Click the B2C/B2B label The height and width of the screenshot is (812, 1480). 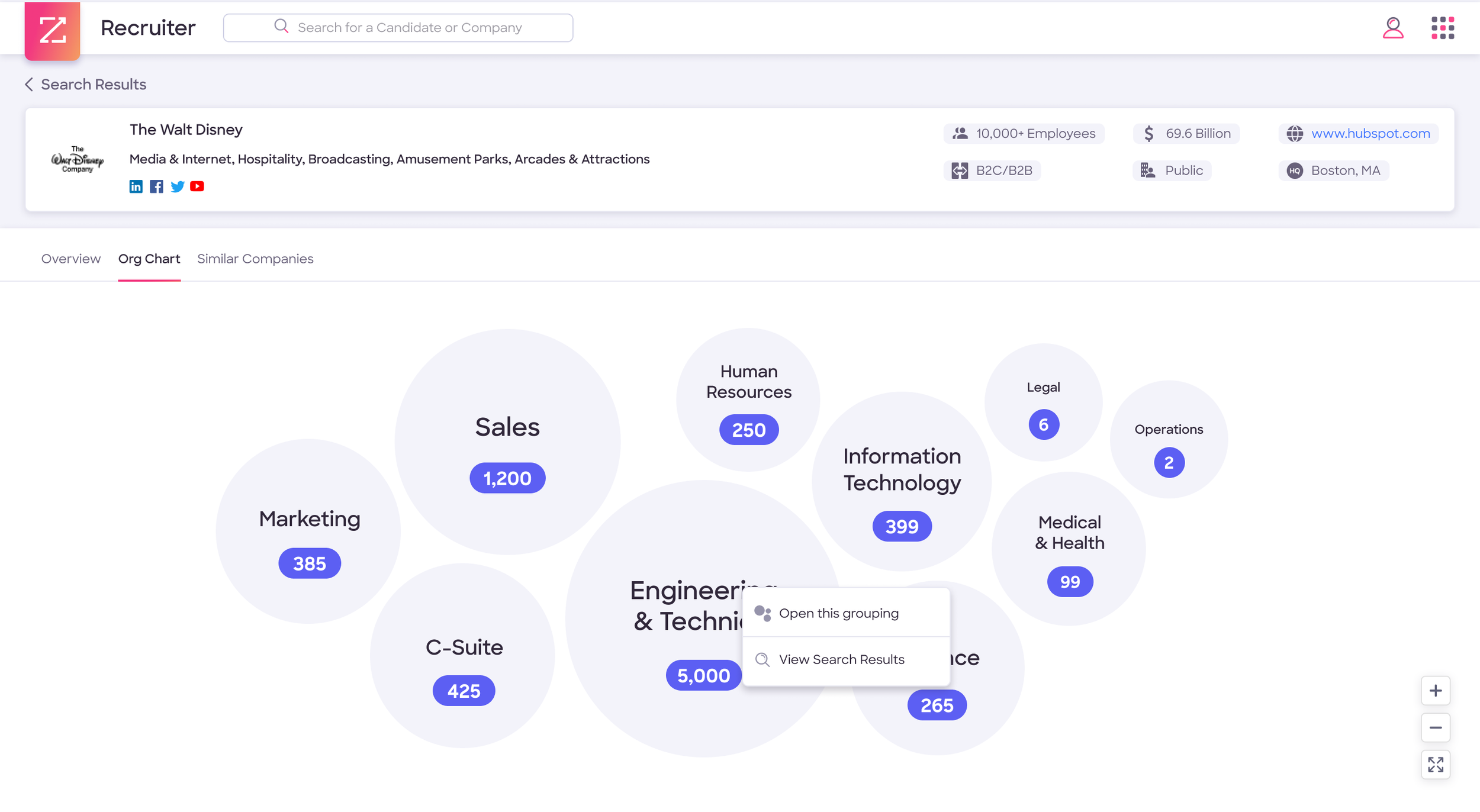(1003, 170)
